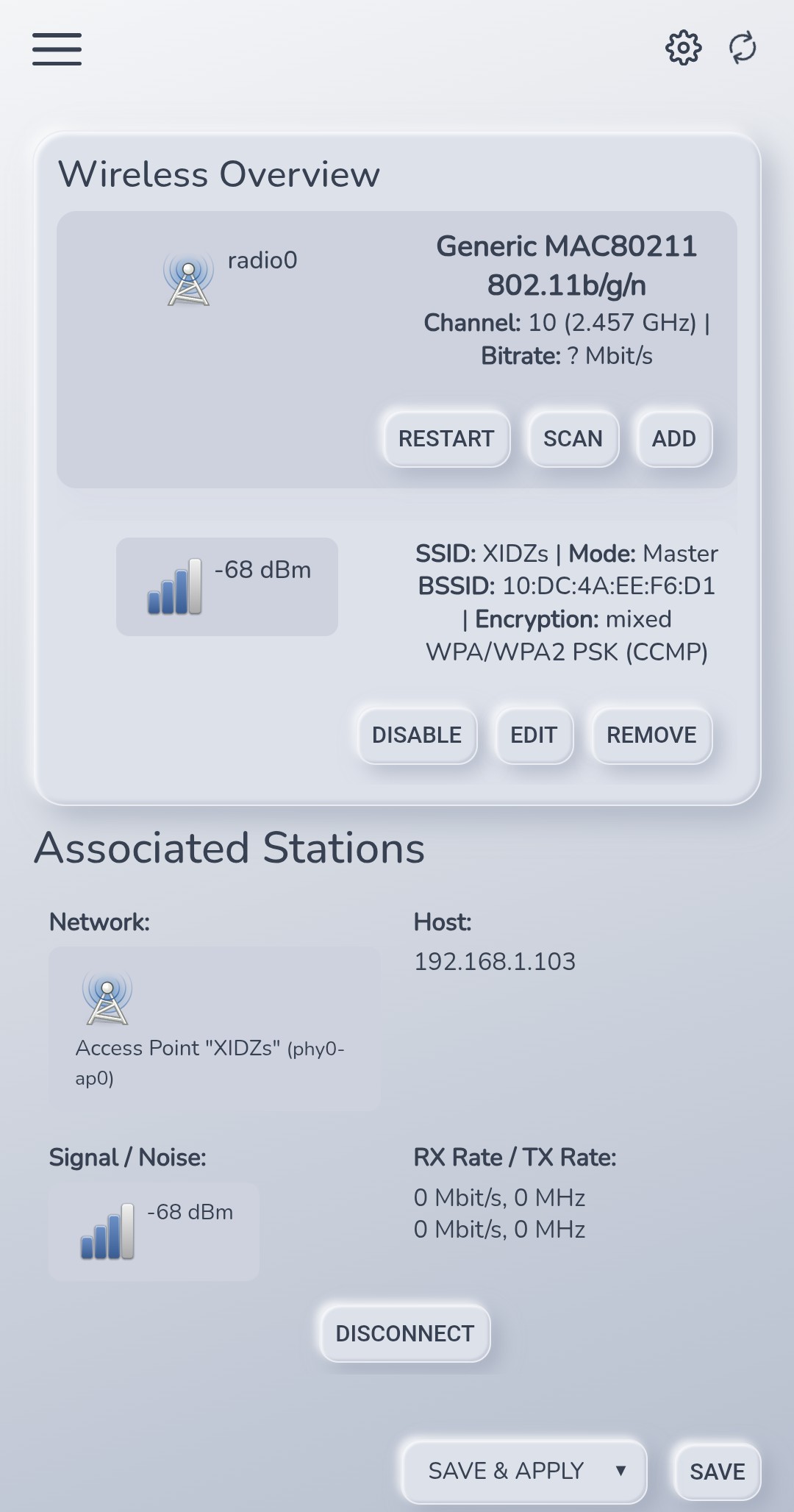
Task: Click the Associated Stations heading
Action: 229,848
